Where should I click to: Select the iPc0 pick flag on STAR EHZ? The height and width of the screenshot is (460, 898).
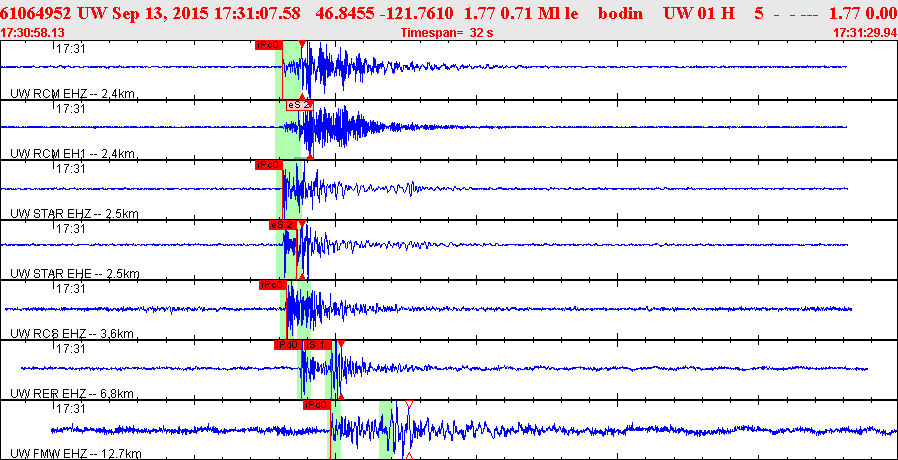click(x=269, y=165)
